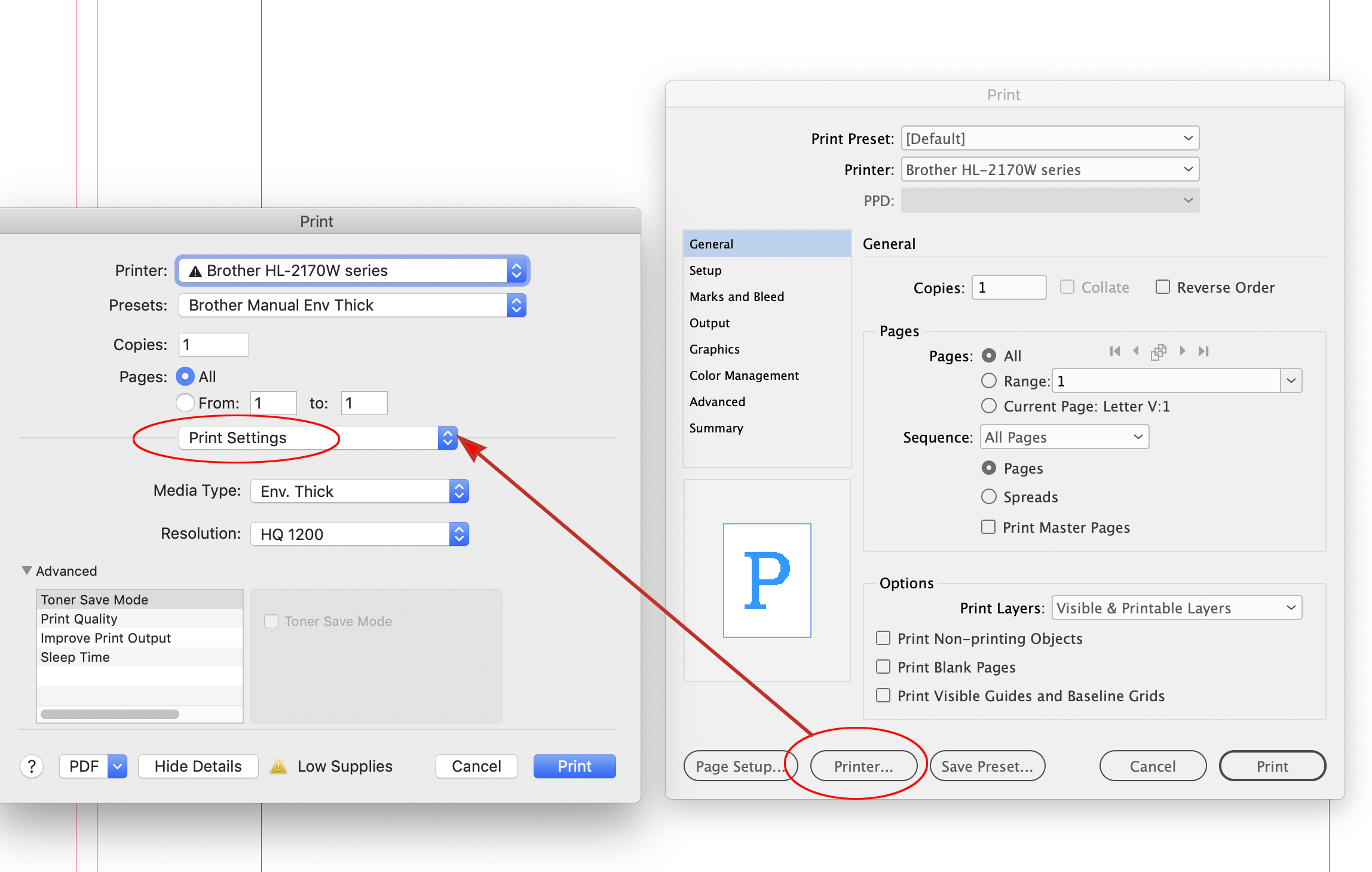This screenshot has height=872, width=1372.
Task: Click the Save Preset button
Action: (x=987, y=766)
